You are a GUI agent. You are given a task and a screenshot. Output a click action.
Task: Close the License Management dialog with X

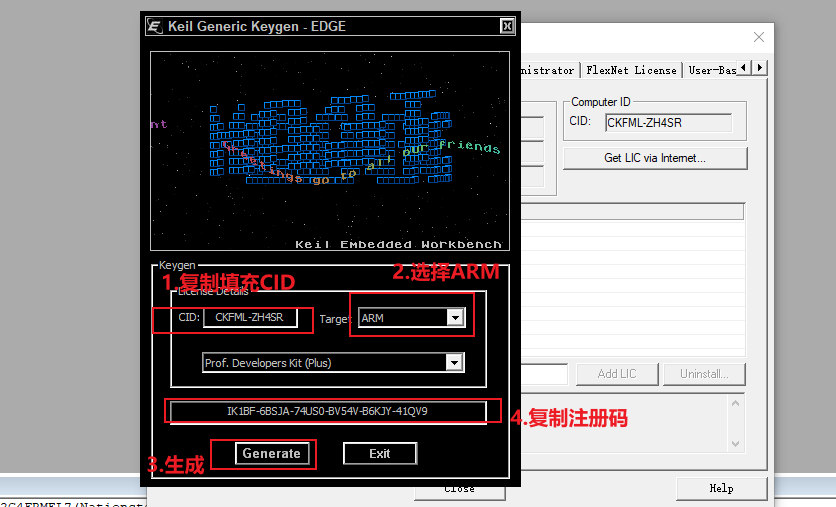point(759,37)
